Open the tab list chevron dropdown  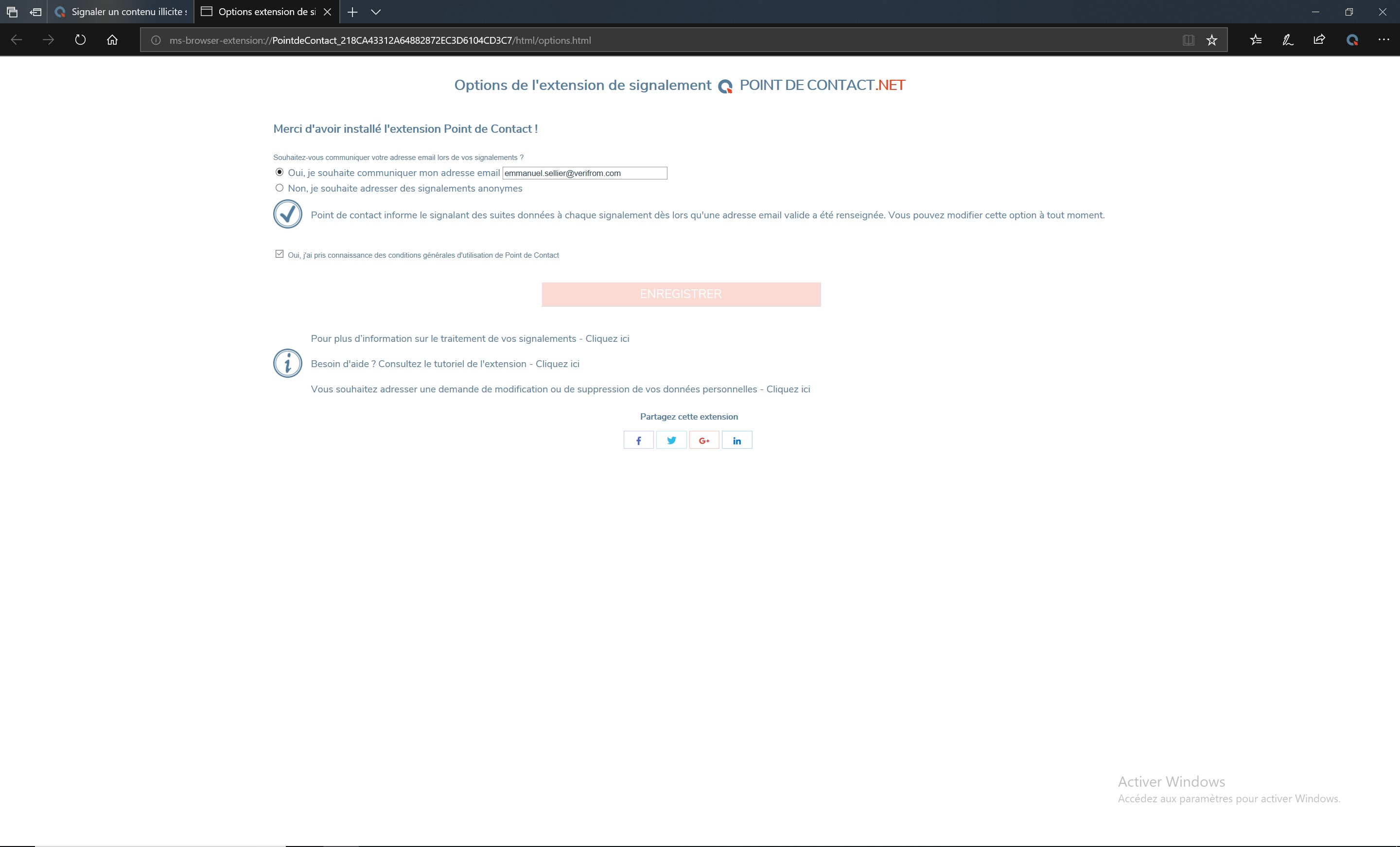pyautogui.click(x=376, y=12)
